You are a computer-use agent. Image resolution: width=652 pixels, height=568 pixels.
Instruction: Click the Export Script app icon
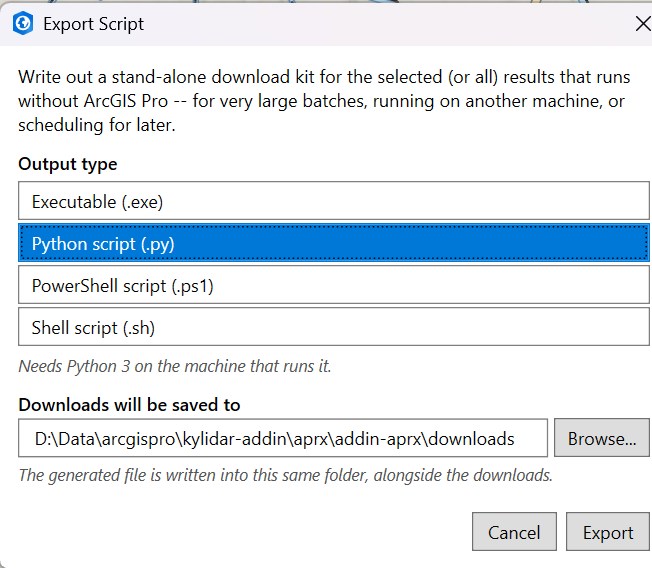pyautogui.click(x=23, y=23)
